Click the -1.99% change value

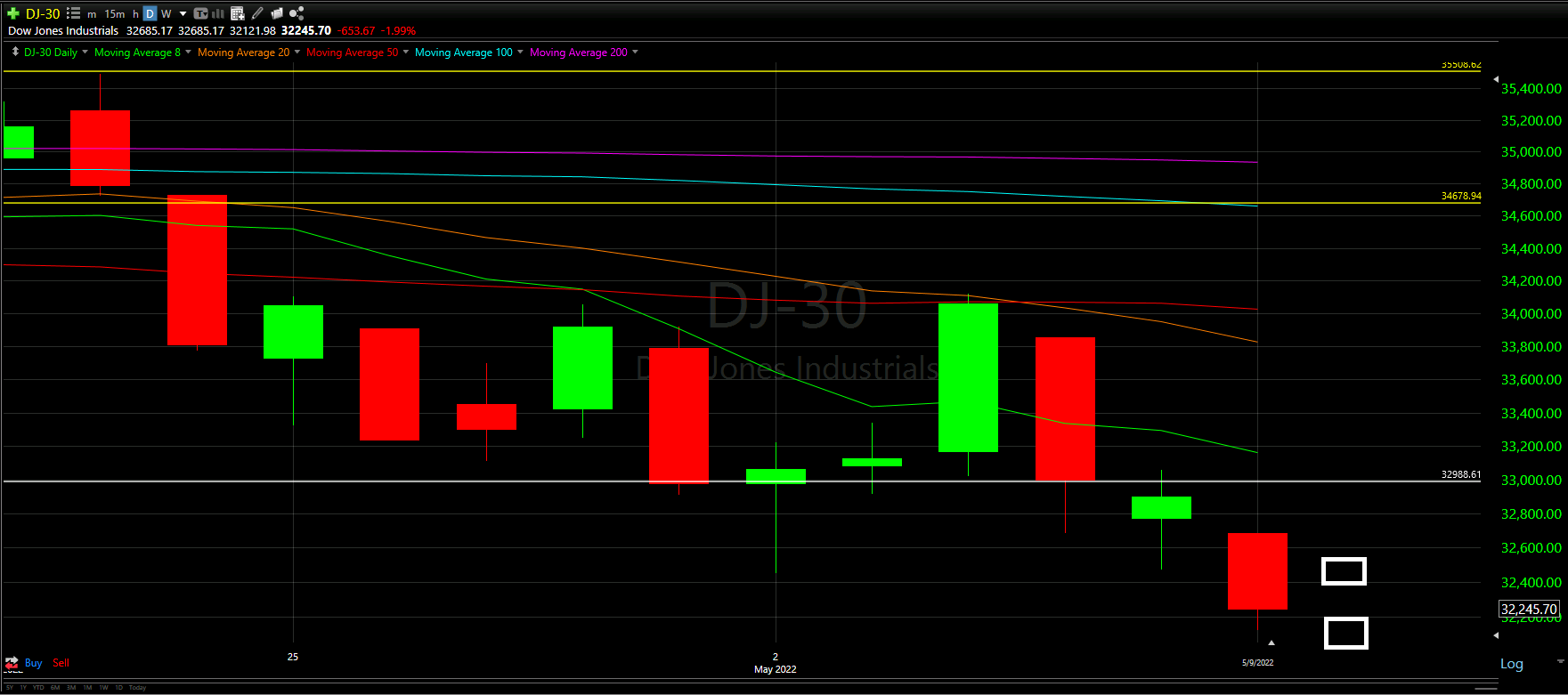(398, 31)
